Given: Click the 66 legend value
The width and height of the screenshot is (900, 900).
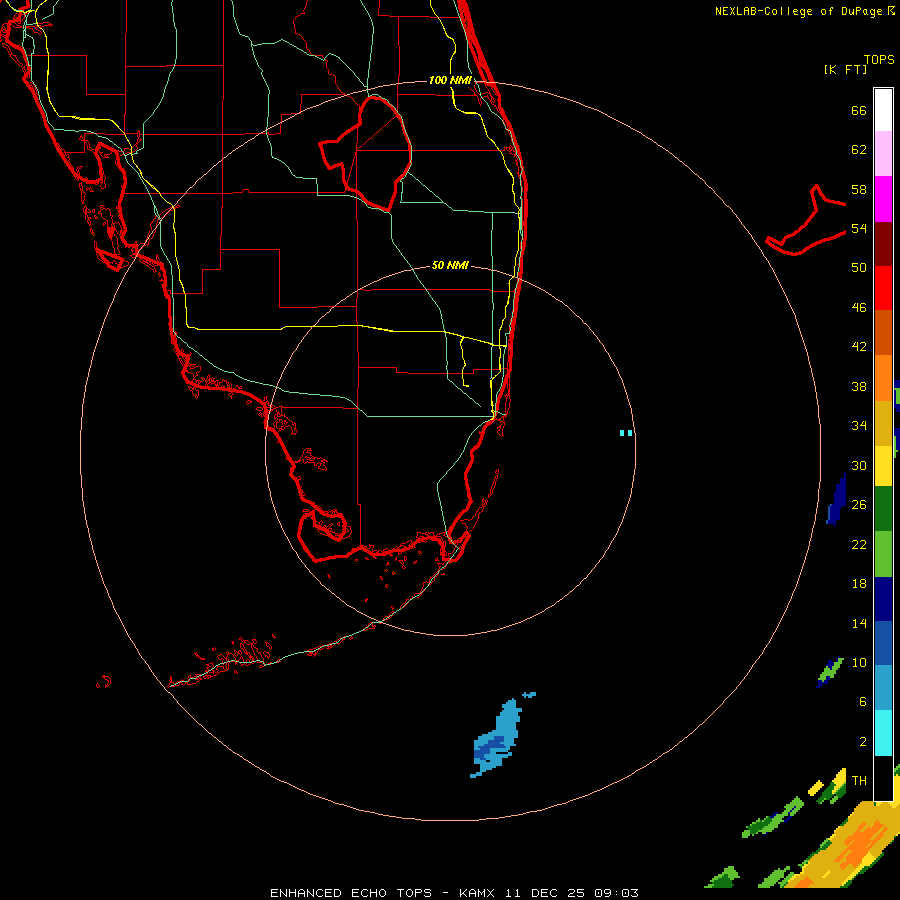Looking at the screenshot, I should point(859,110).
